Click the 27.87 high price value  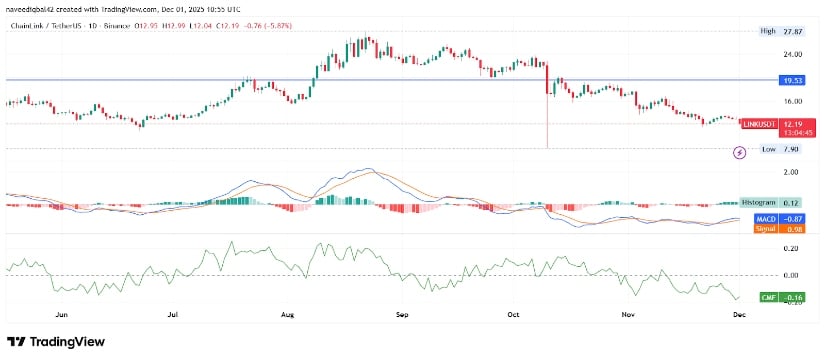[793, 32]
